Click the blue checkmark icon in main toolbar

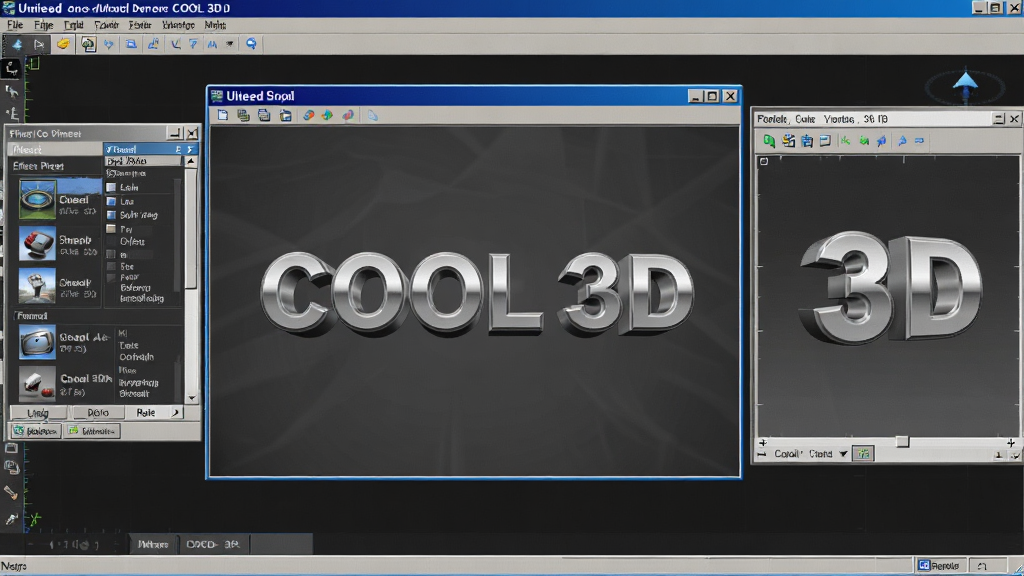coord(175,44)
